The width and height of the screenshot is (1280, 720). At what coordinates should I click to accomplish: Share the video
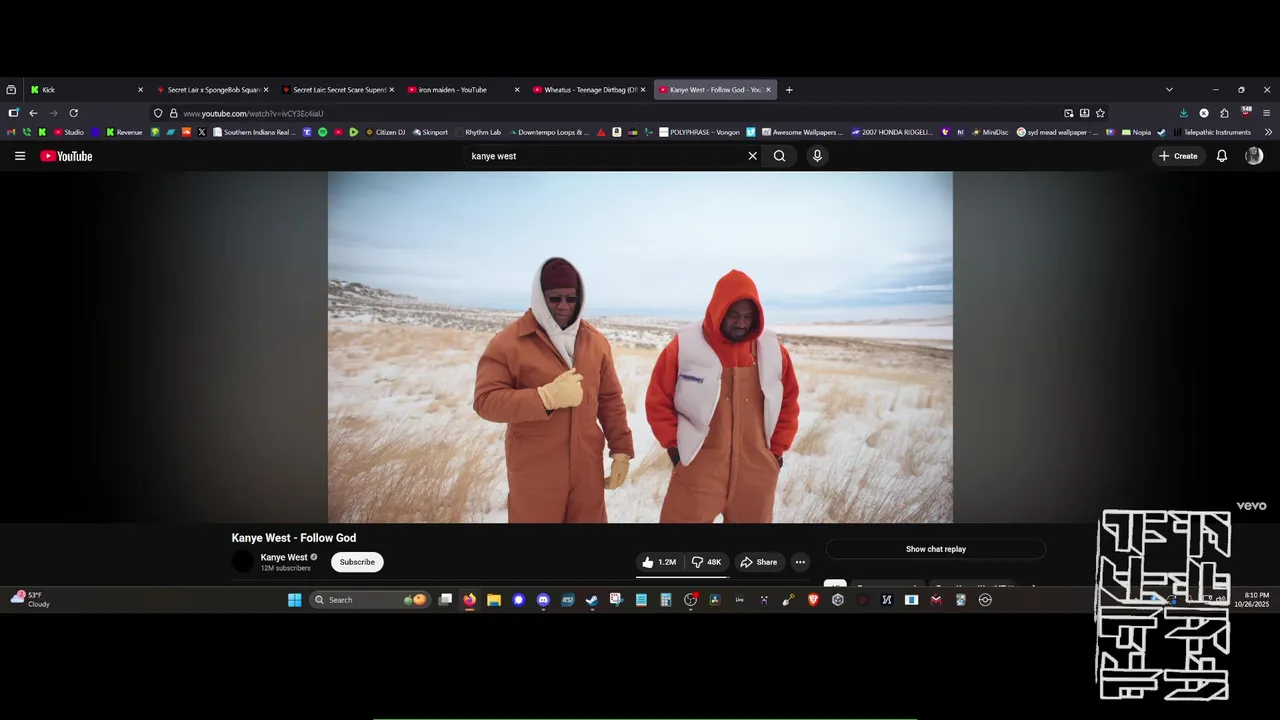tap(759, 562)
